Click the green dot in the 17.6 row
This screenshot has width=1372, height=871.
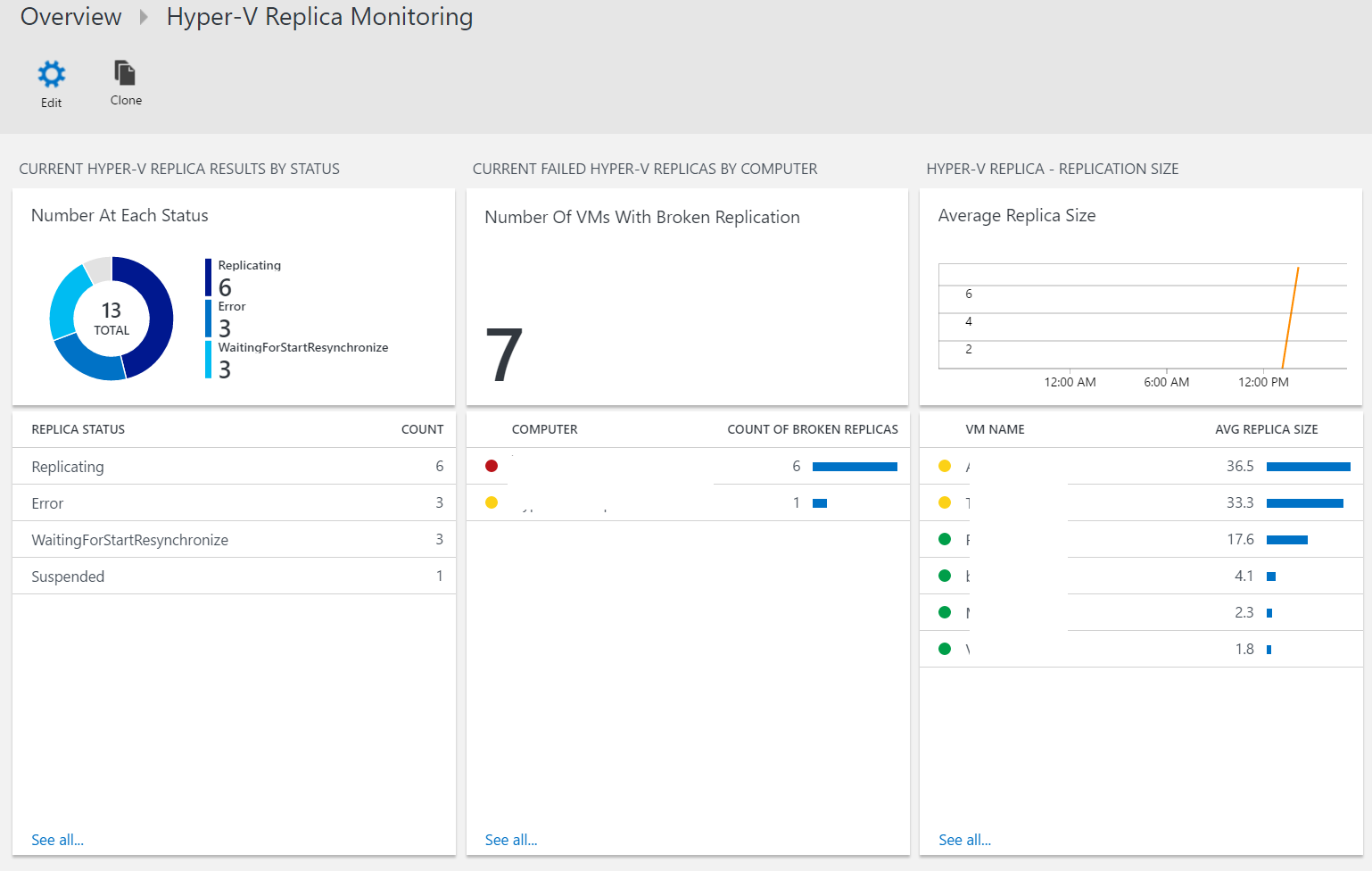(x=945, y=539)
